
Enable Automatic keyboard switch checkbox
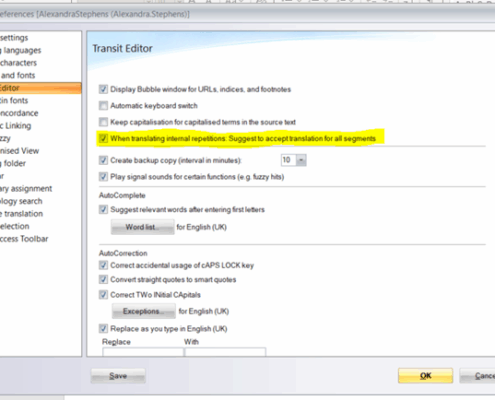tap(103, 106)
